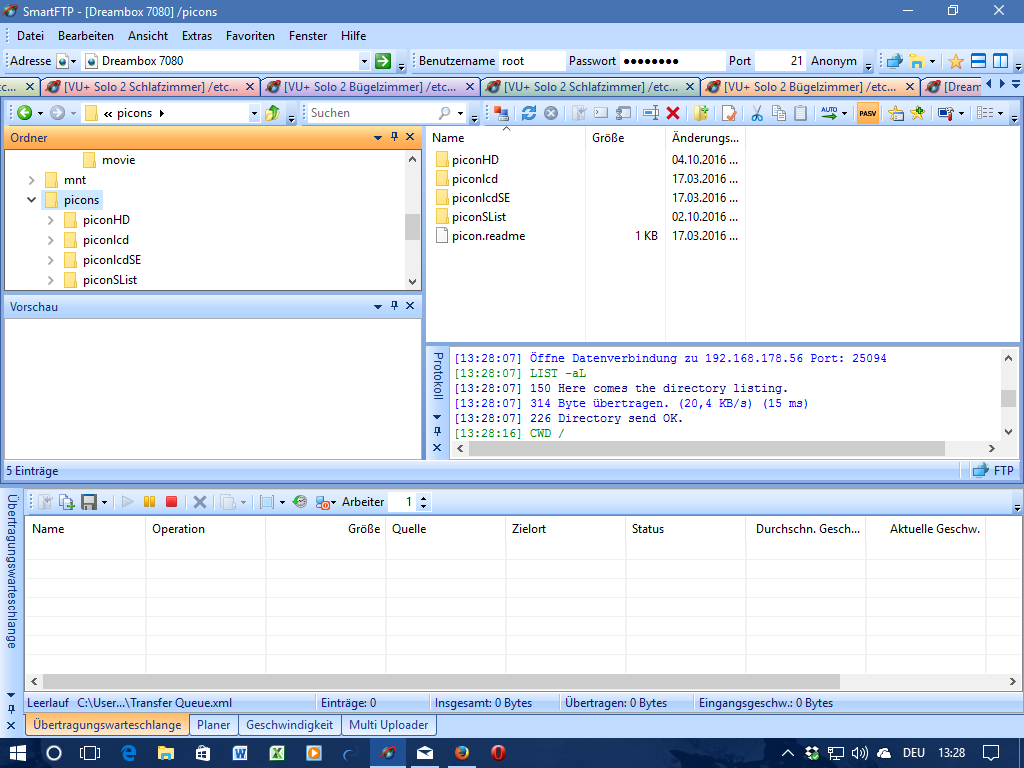This screenshot has width=1024, height=768.
Task: Click the red Stop button in transfer queue
Action: (171, 502)
